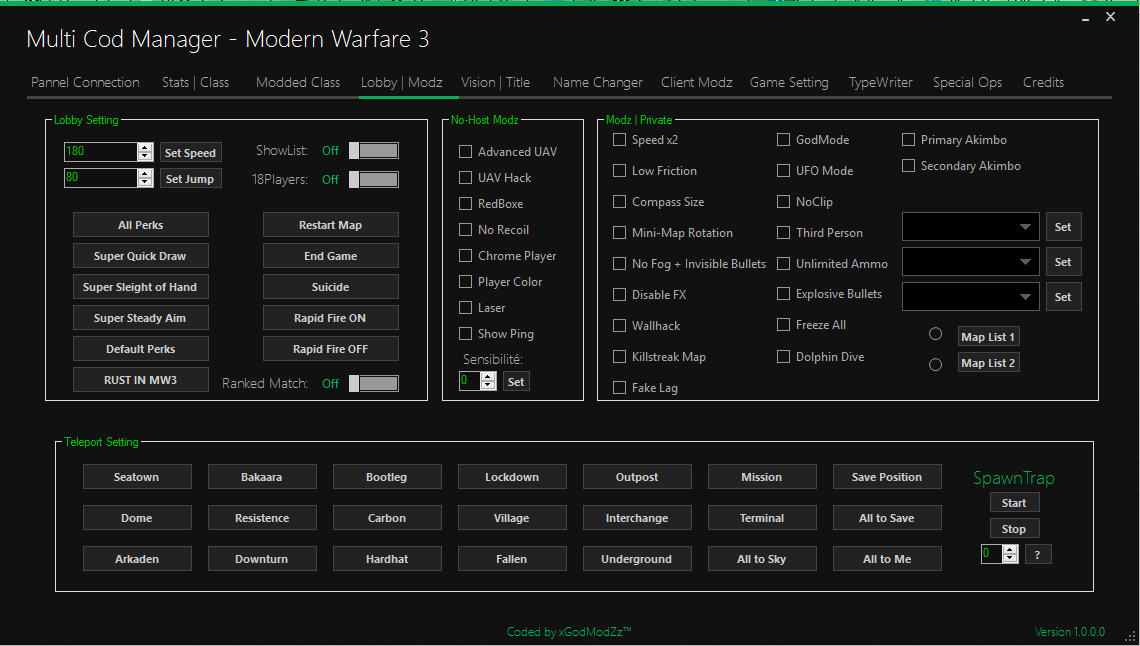This screenshot has width=1140, height=646.
Task: Enable the Primary Akimbo checkbox
Action: point(908,140)
